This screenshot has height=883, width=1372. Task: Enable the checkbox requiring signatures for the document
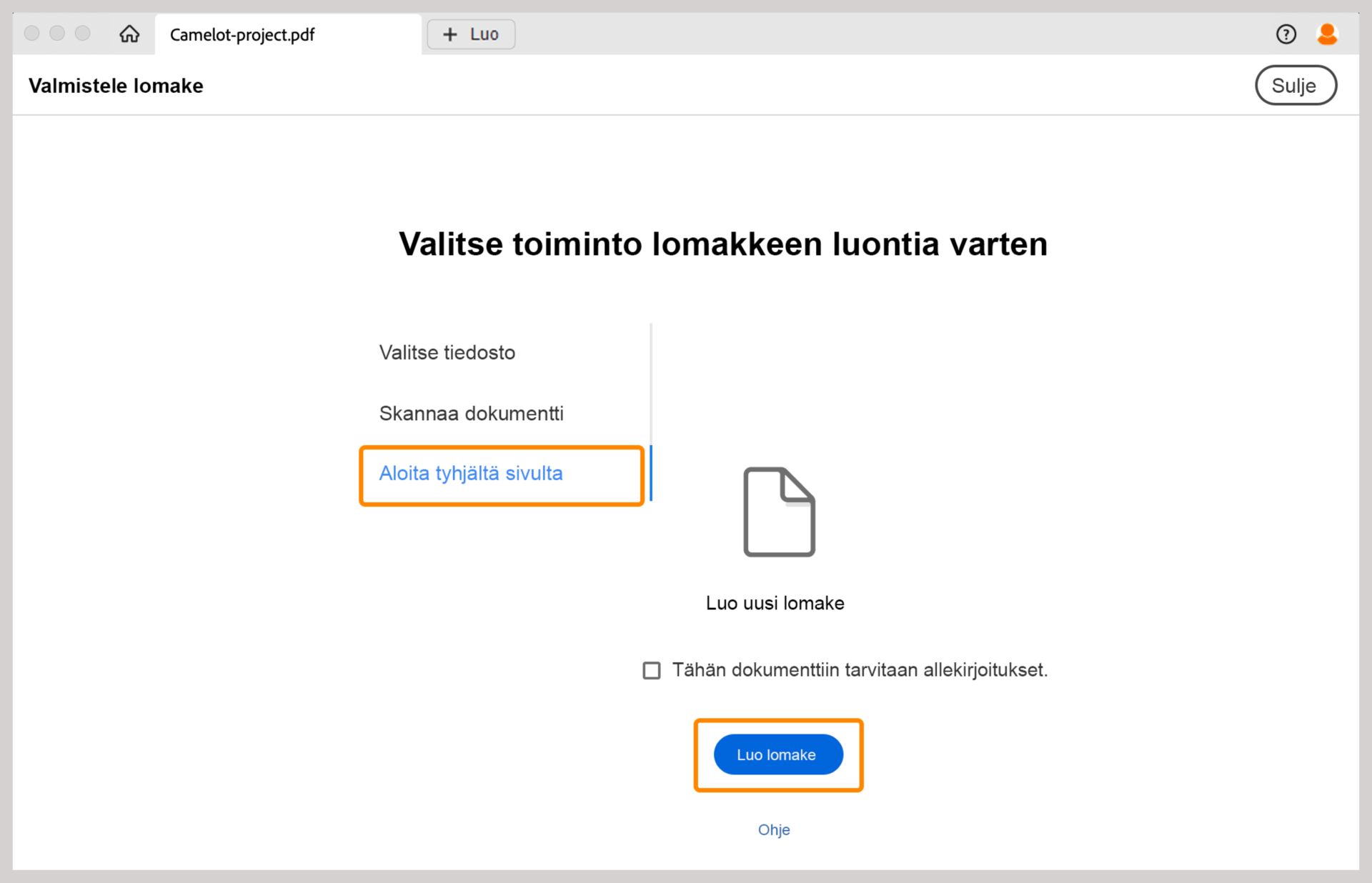651,670
